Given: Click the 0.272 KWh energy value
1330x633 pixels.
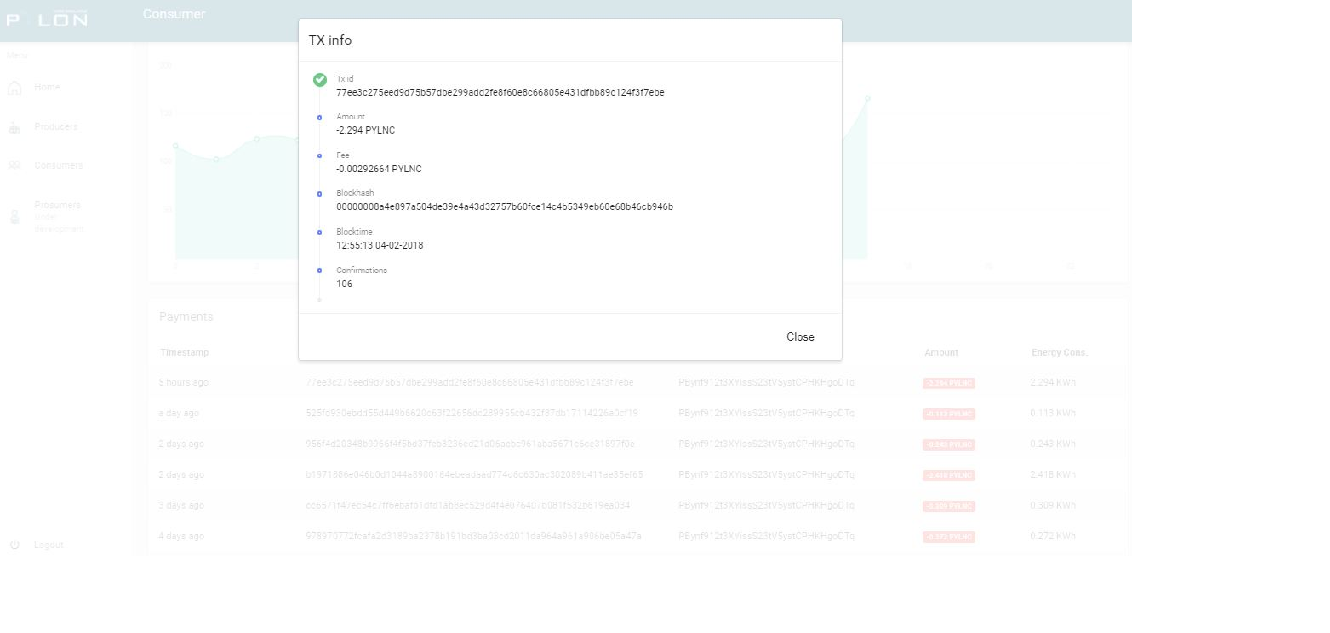Looking at the screenshot, I should point(1053,537).
